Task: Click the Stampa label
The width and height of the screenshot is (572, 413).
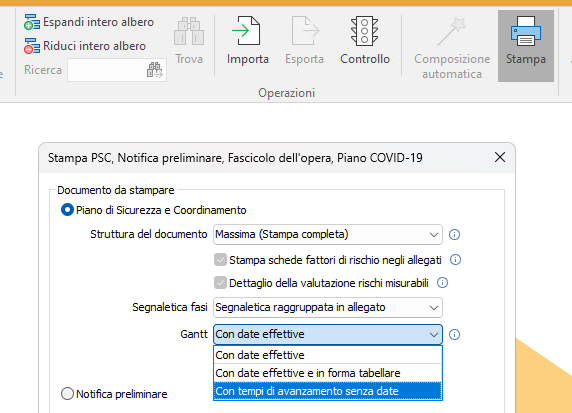Action: (526, 59)
